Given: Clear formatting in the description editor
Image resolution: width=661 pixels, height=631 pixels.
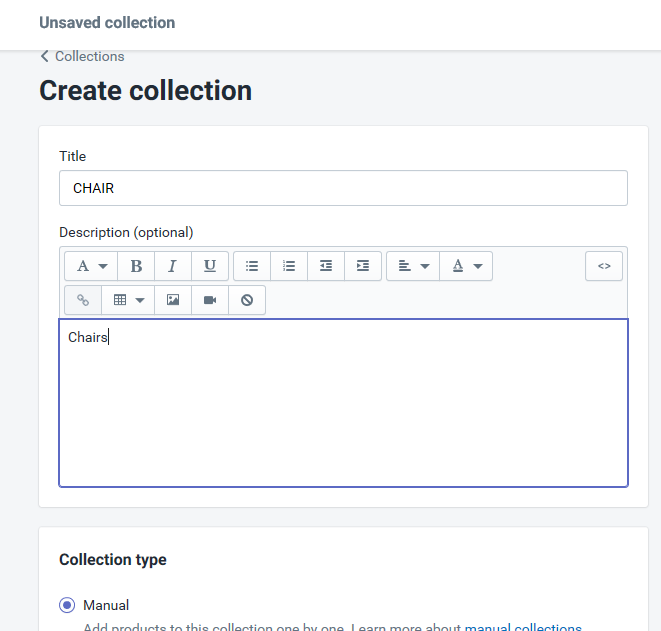Looking at the screenshot, I should (x=247, y=300).
